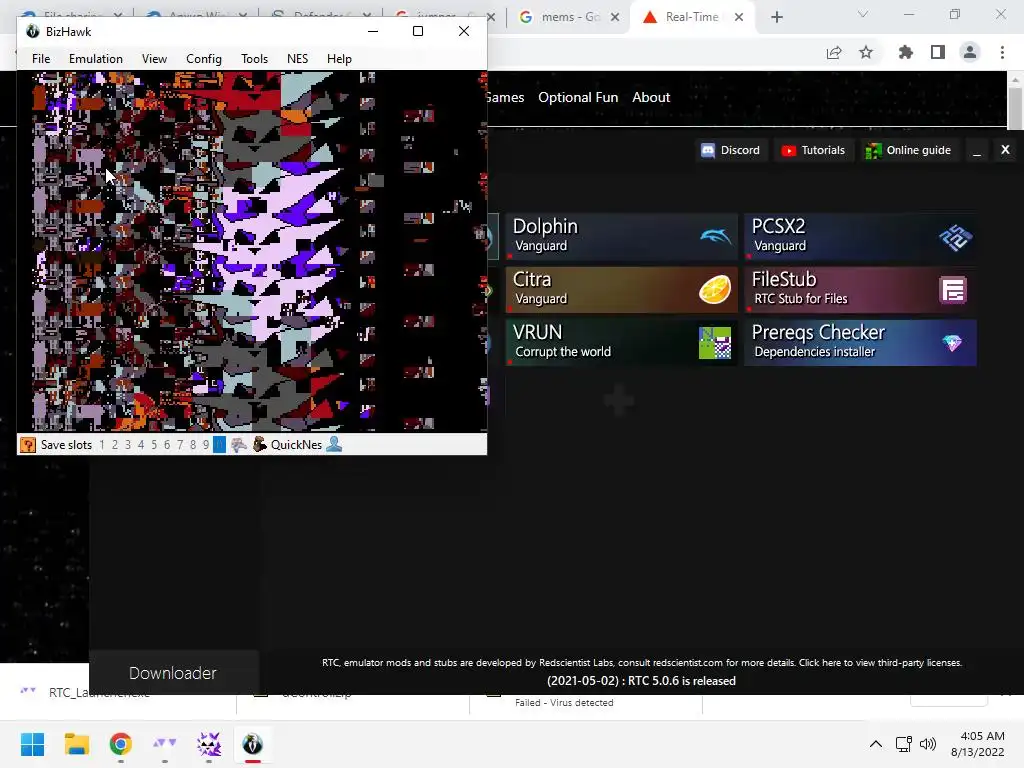
Task: Open the Optional Fun page link
Action: click(578, 97)
